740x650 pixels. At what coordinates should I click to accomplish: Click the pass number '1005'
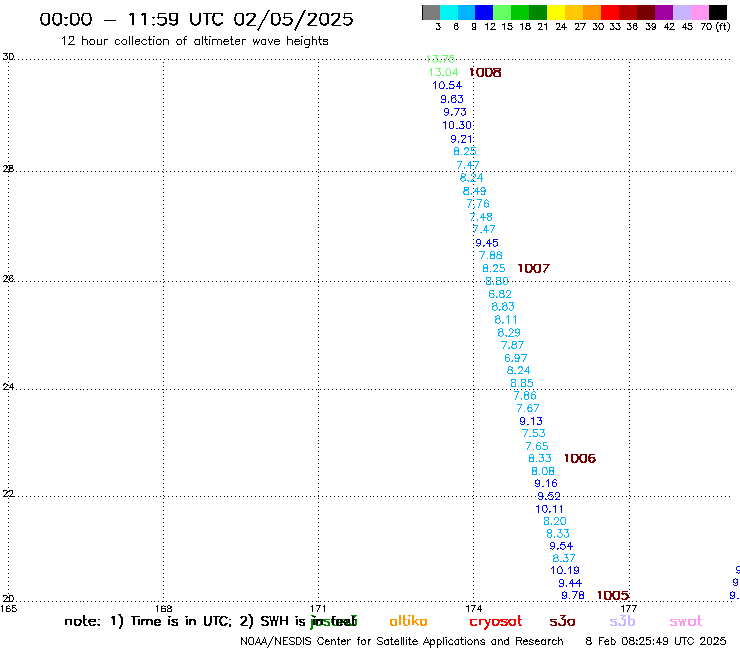(613, 595)
